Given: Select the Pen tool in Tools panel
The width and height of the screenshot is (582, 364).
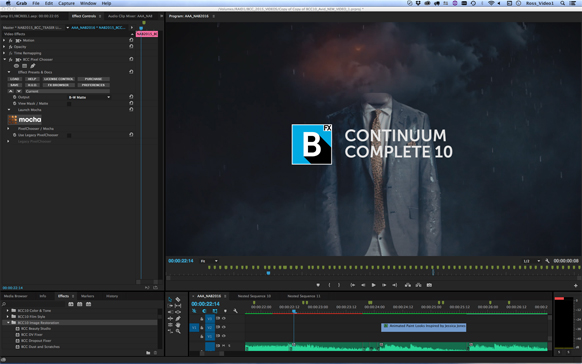Looking at the screenshot, I should click(178, 318).
